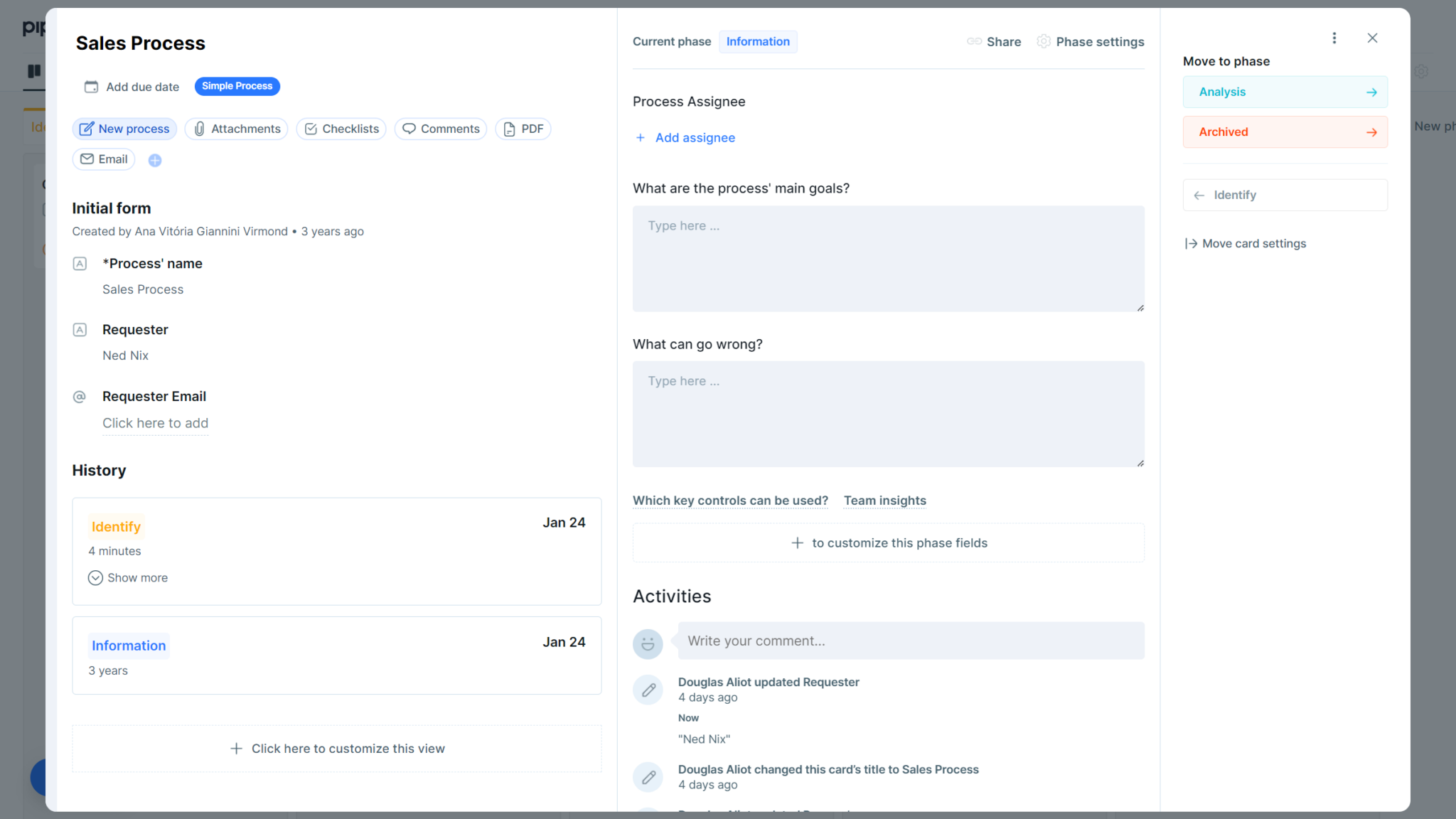
Task: Move the card to the Analysis phase
Action: tap(1284, 92)
